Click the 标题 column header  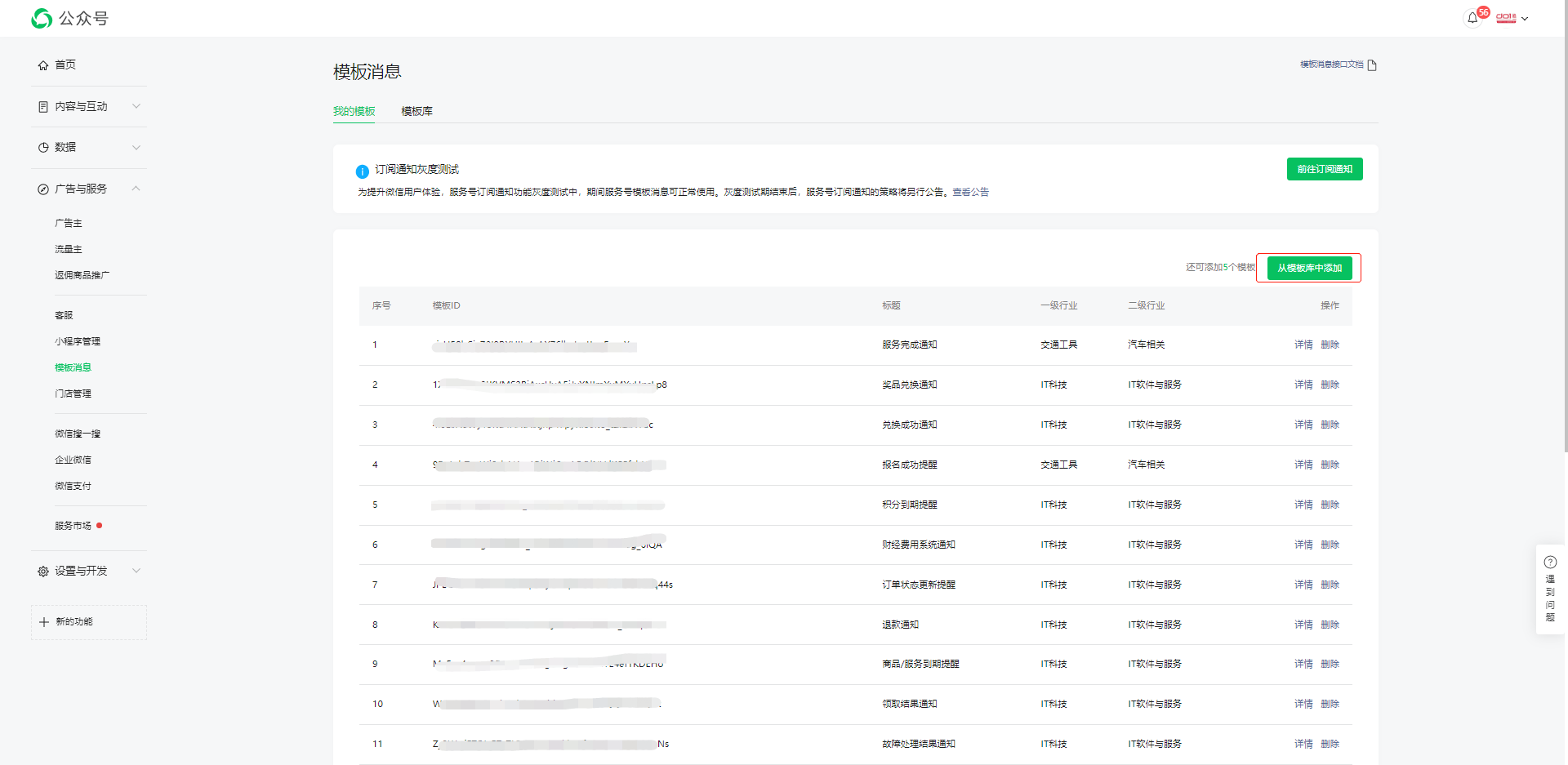click(x=891, y=305)
